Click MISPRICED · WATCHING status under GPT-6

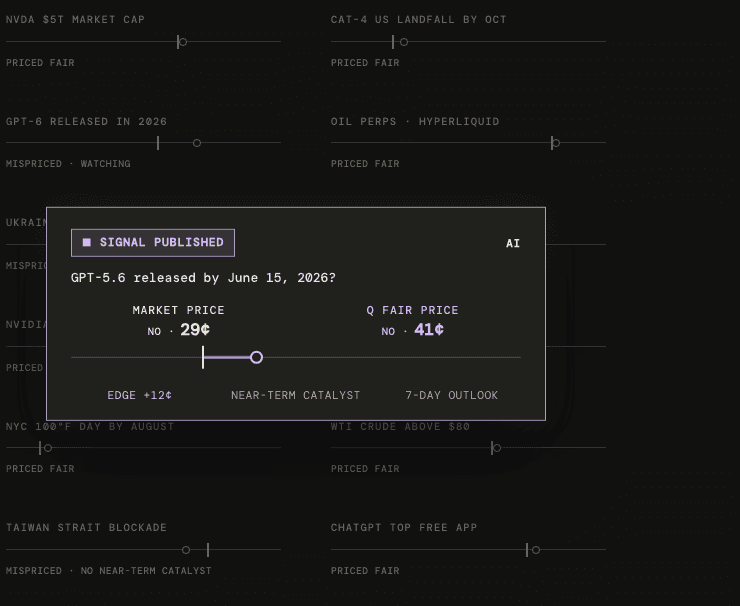[x=68, y=163]
